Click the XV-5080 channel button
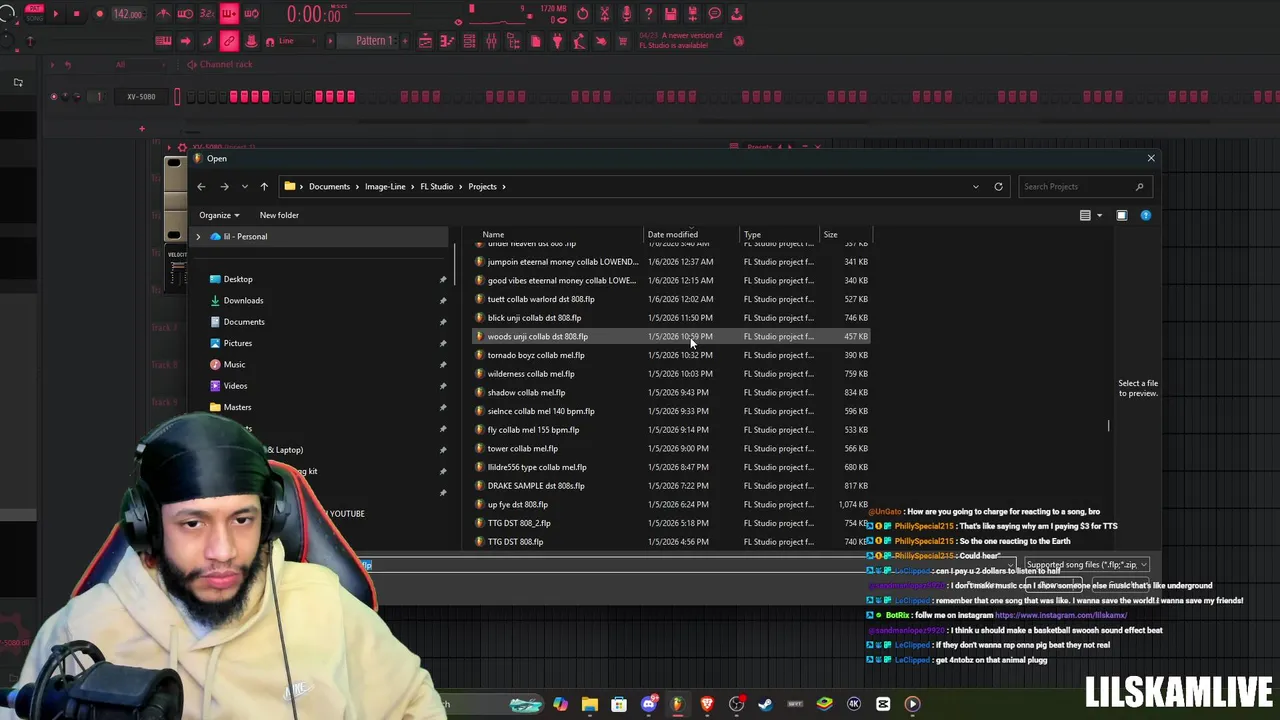This screenshot has width=1280, height=720. point(141,97)
